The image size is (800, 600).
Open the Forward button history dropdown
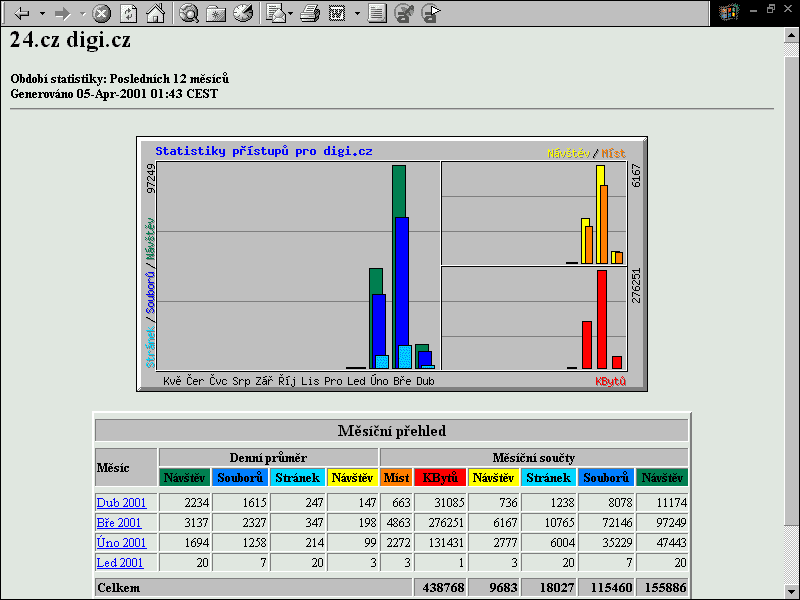(x=82, y=13)
